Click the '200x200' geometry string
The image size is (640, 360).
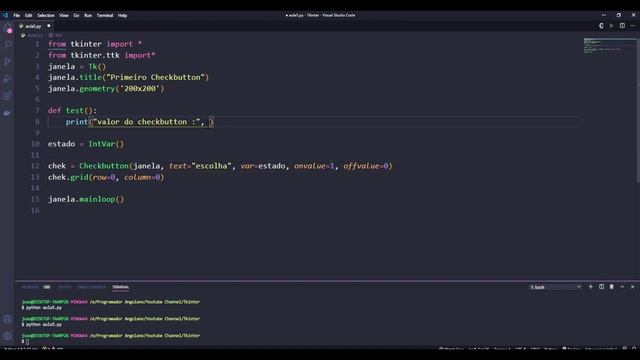(x=140, y=89)
